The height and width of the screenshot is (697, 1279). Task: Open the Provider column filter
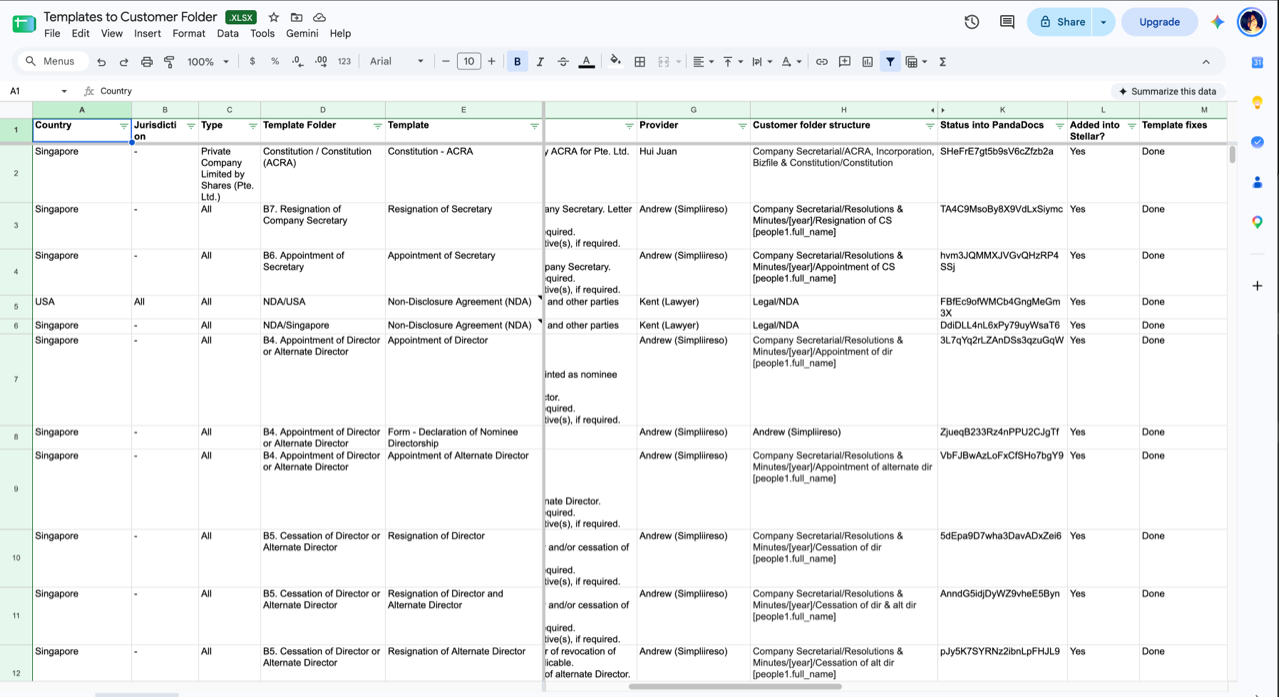(742, 126)
